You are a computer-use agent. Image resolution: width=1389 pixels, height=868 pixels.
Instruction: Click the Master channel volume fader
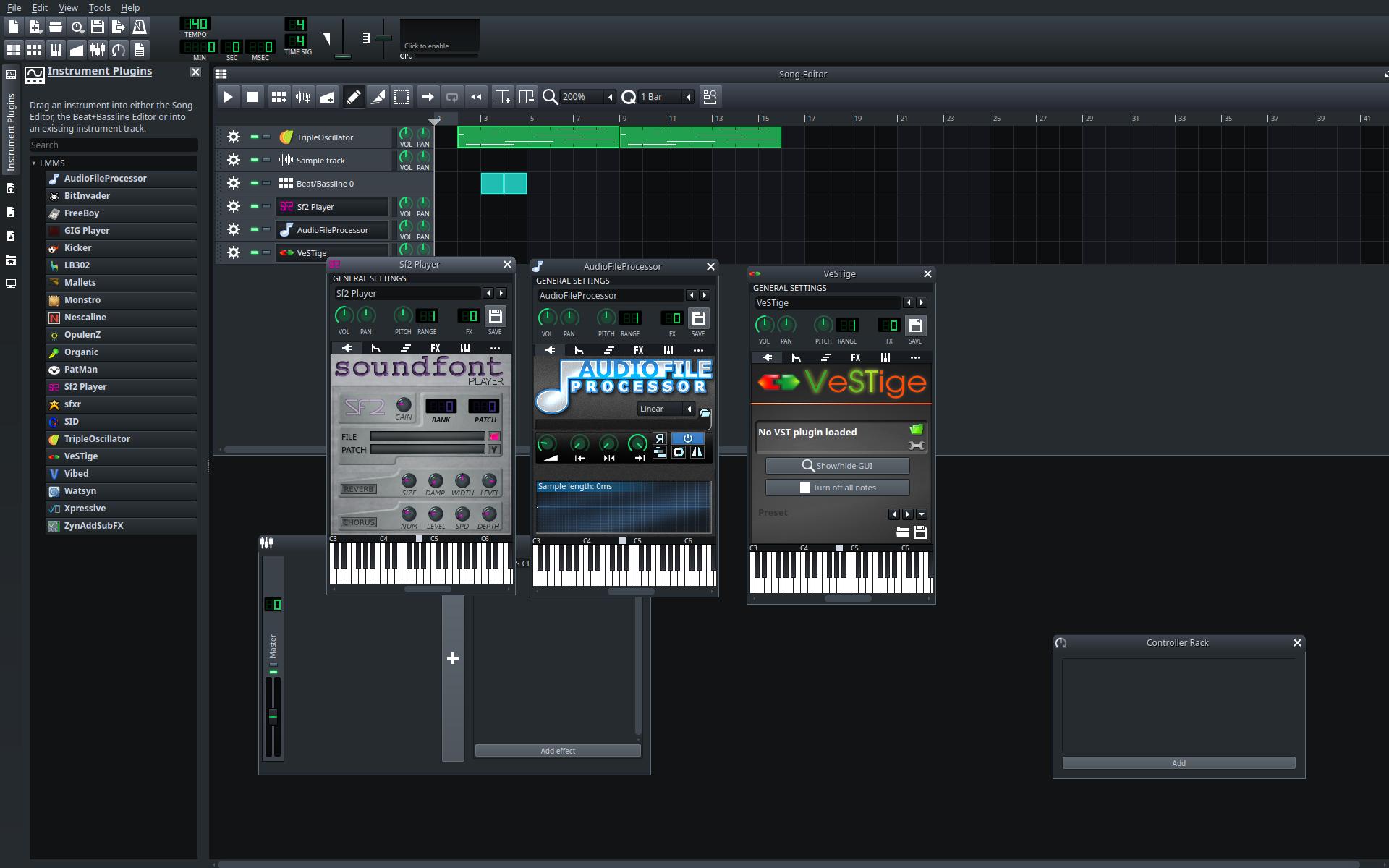(x=273, y=715)
